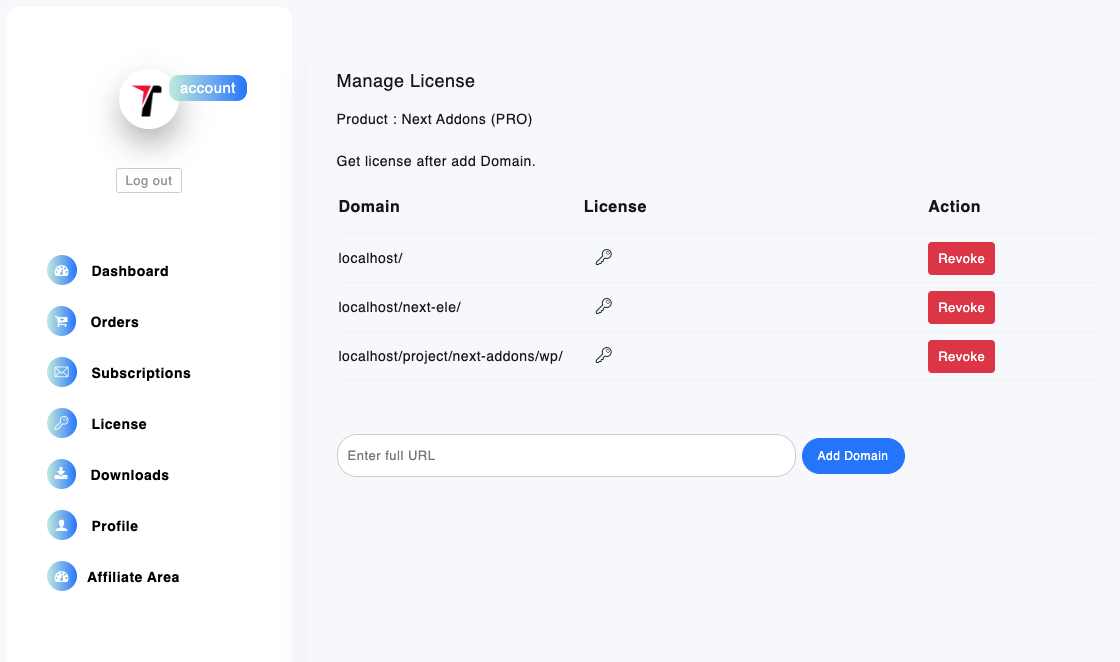Screen dimensions: 1120x662
Task: Go to the Downloads menu item
Action: tap(129, 475)
